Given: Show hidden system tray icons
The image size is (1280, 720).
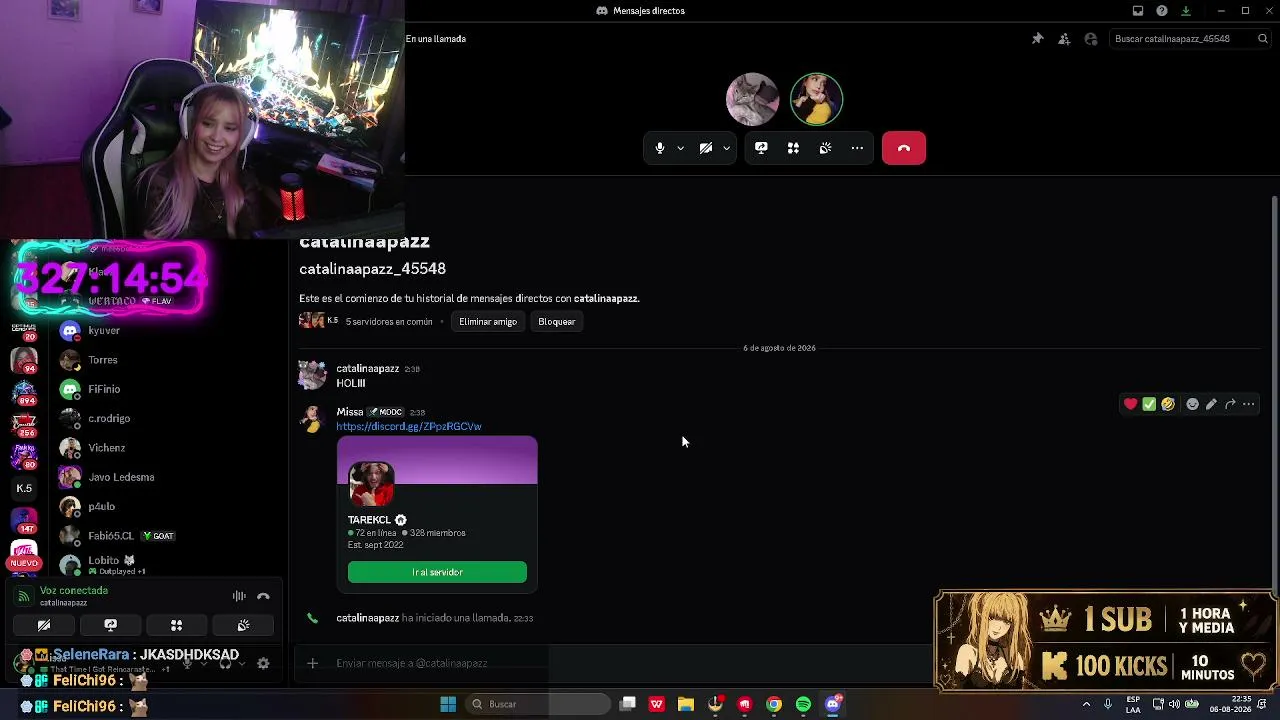Looking at the screenshot, I should (x=1086, y=704).
